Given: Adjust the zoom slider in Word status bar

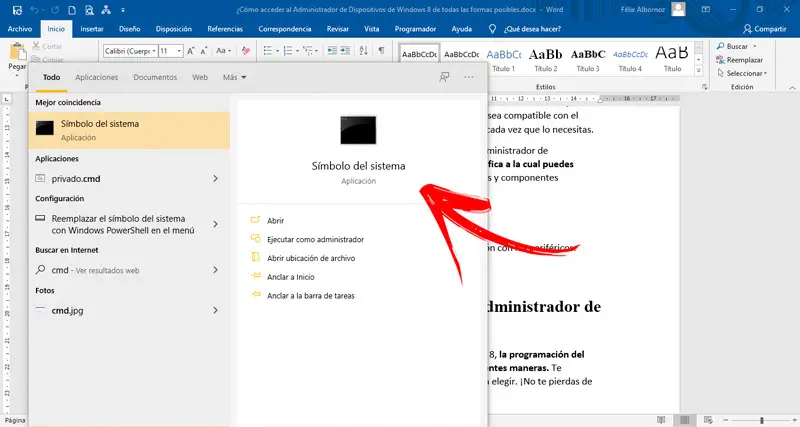Looking at the screenshot, I should (x=761, y=420).
